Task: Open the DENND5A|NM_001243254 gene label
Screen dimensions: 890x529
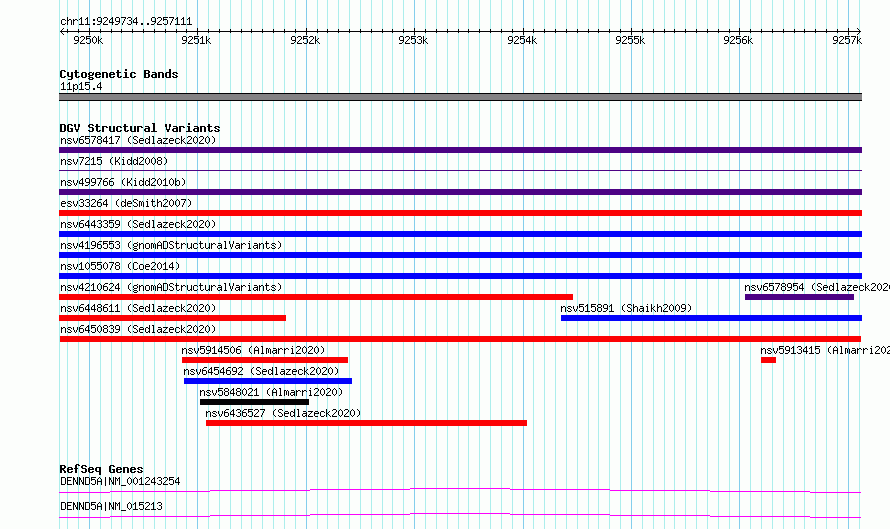Action: tap(120, 481)
